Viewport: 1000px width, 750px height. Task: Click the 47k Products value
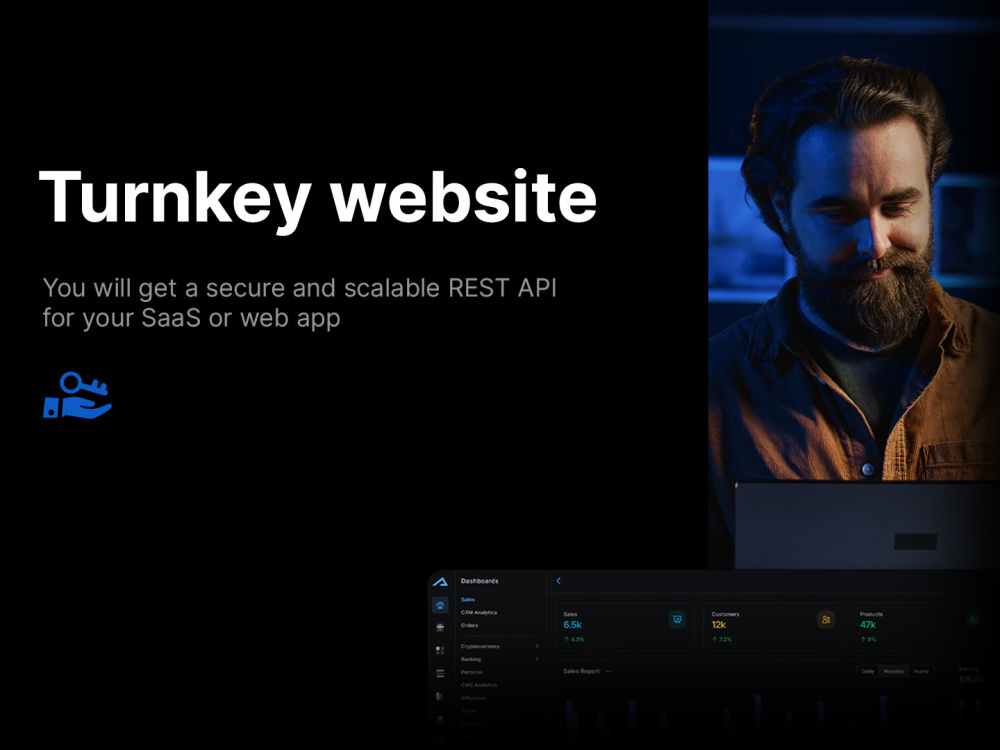(x=867, y=625)
